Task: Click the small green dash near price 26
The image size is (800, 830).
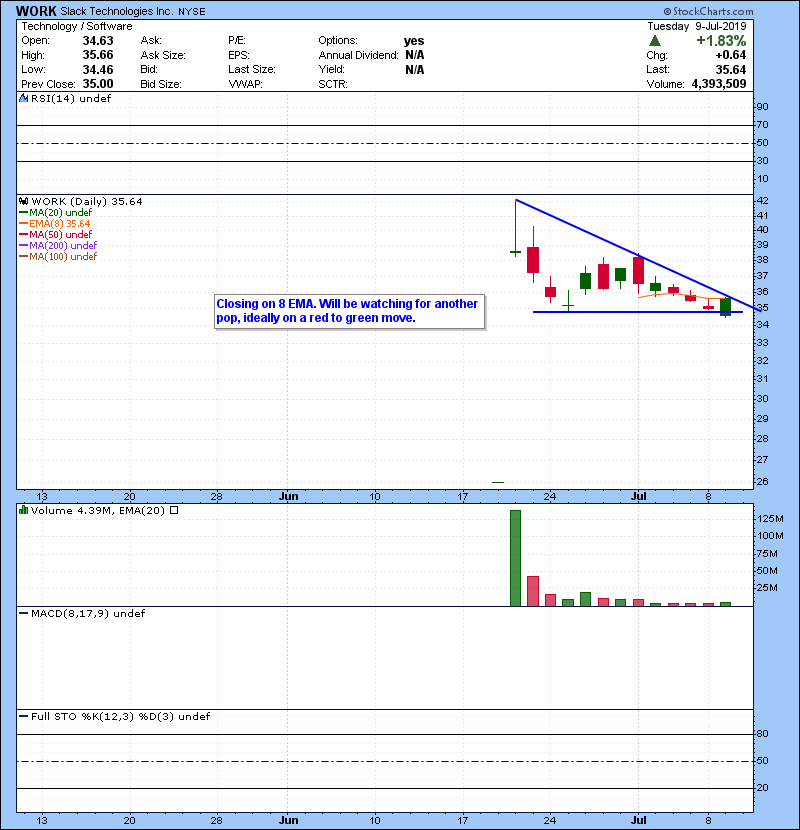Action: [x=498, y=483]
